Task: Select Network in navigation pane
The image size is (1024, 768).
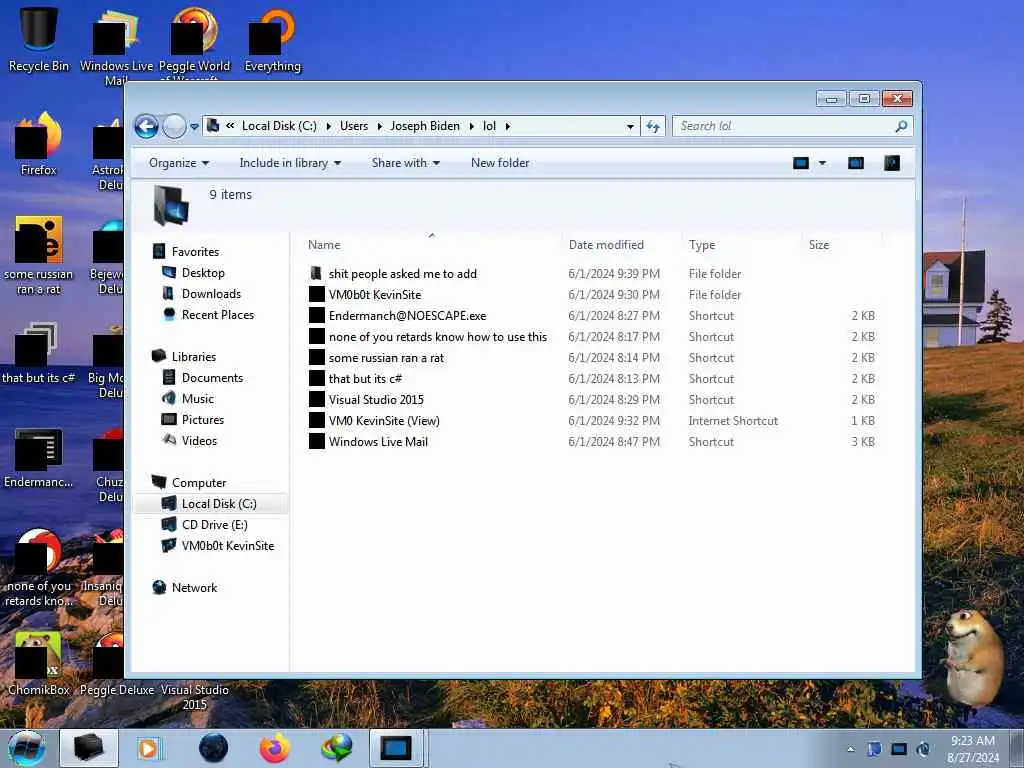Action: click(194, 587)
